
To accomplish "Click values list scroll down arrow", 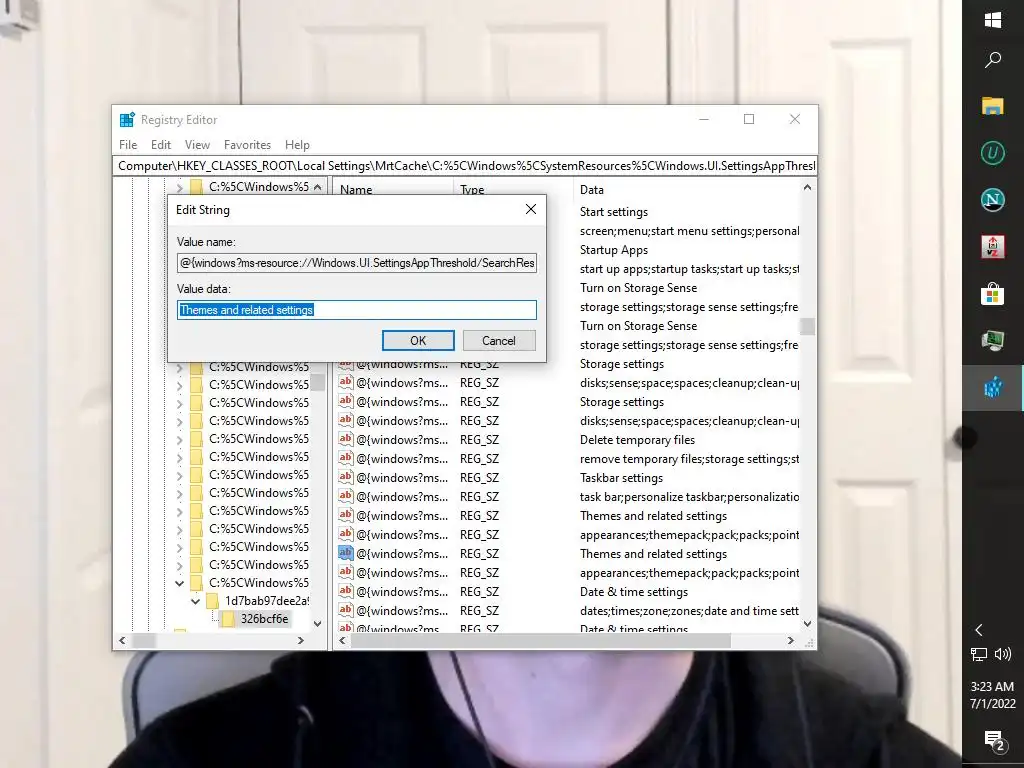I will click(x=807, y=624).
